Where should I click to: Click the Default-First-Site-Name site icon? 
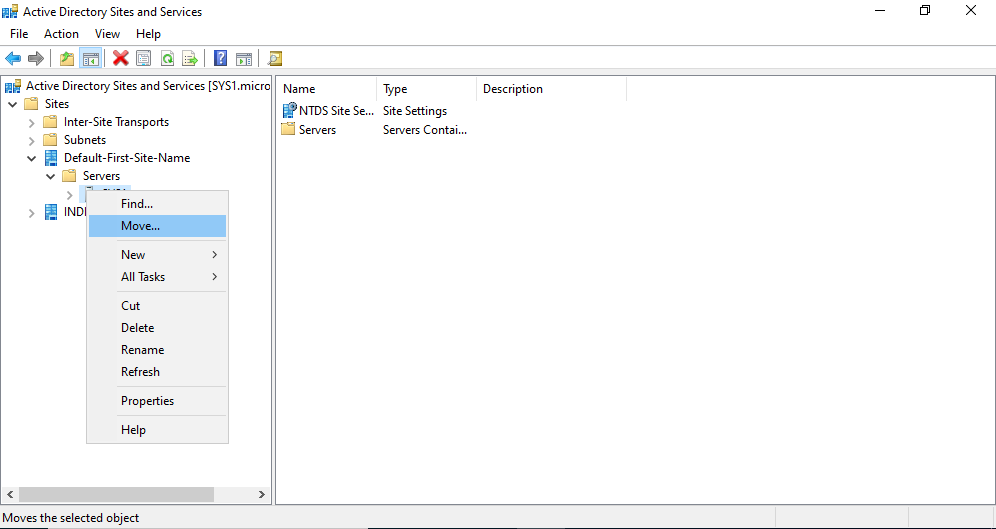pos(51,157)
